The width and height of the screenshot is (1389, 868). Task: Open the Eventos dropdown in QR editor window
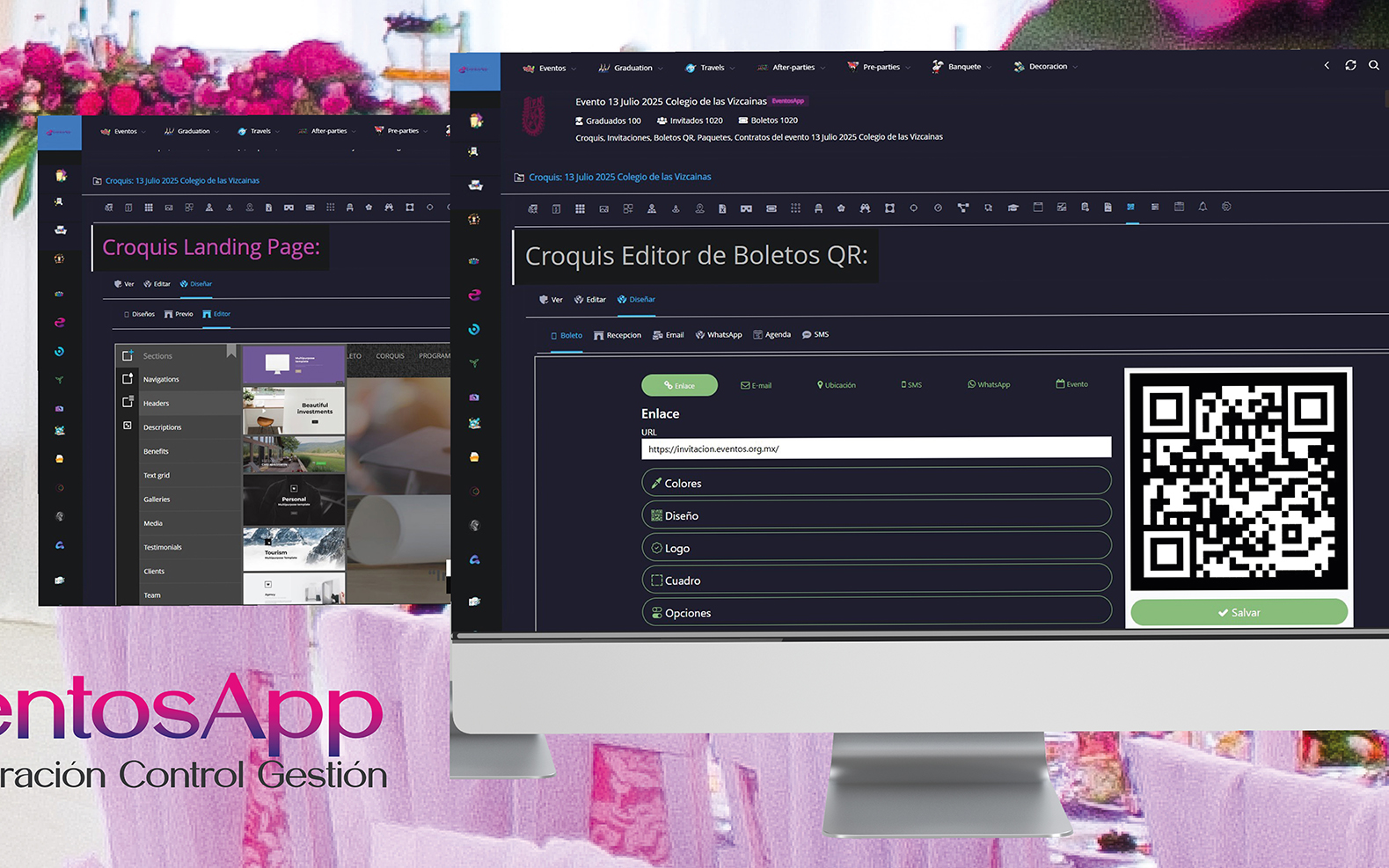pos(550,68)
